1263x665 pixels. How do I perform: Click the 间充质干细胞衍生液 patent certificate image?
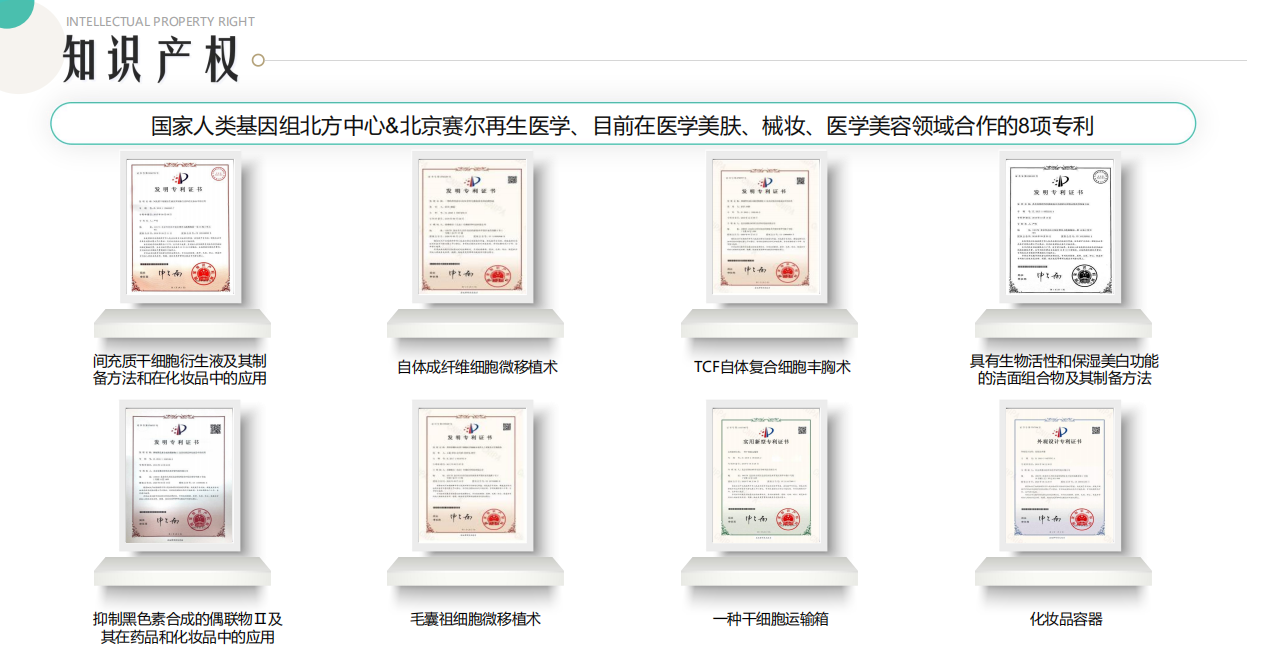(x=181, y=227)
